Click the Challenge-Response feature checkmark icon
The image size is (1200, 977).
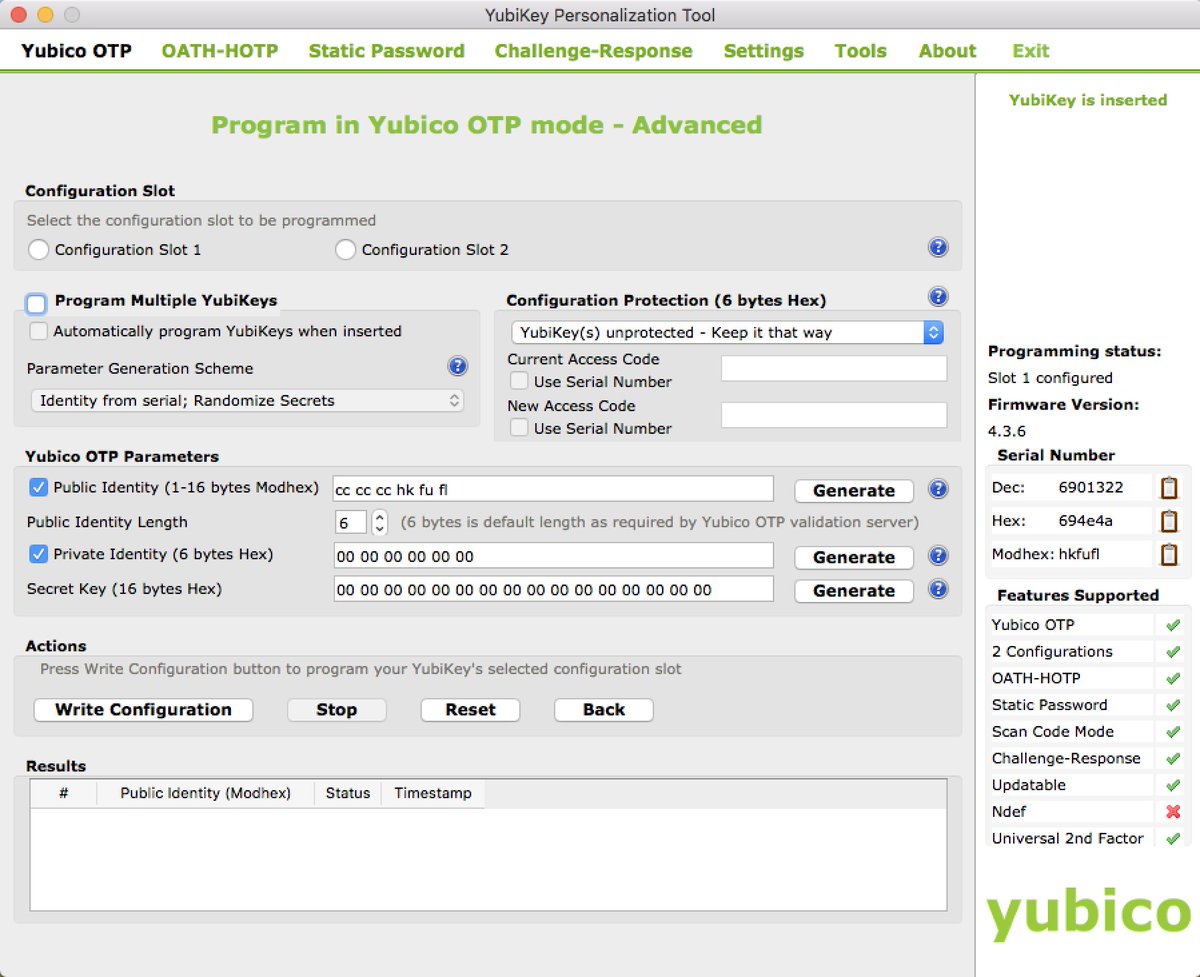point(1173,759)
